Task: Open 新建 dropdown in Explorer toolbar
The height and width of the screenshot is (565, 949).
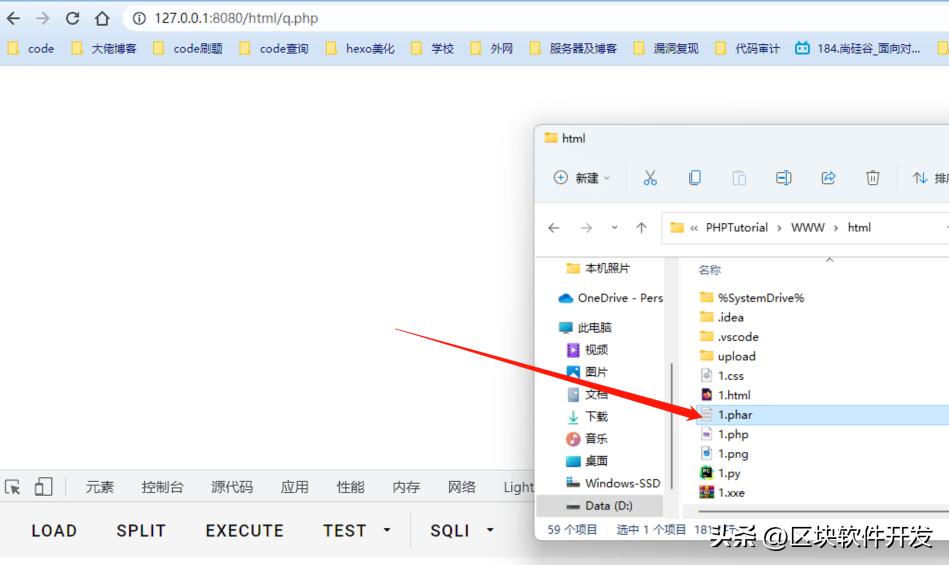Action: [582, 178]
